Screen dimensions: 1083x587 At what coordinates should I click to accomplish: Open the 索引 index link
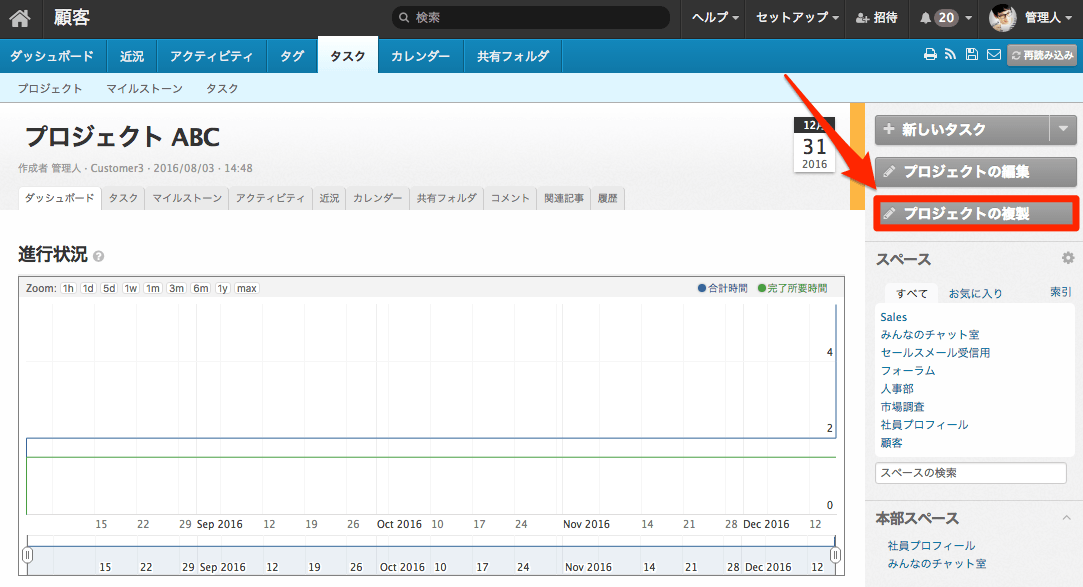tap(1061, 292)
